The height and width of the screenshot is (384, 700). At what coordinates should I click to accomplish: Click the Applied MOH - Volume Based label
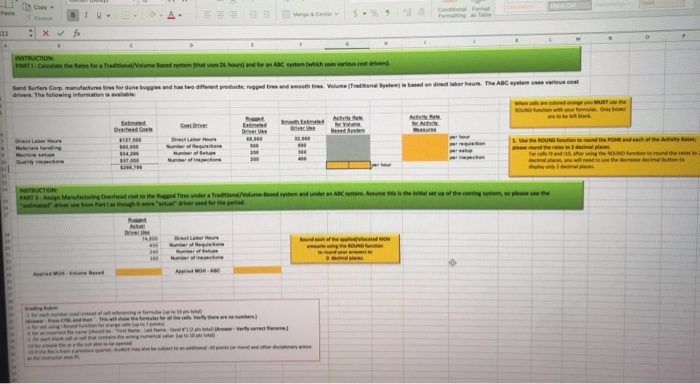pyautogui.click(x=68, y=272)
